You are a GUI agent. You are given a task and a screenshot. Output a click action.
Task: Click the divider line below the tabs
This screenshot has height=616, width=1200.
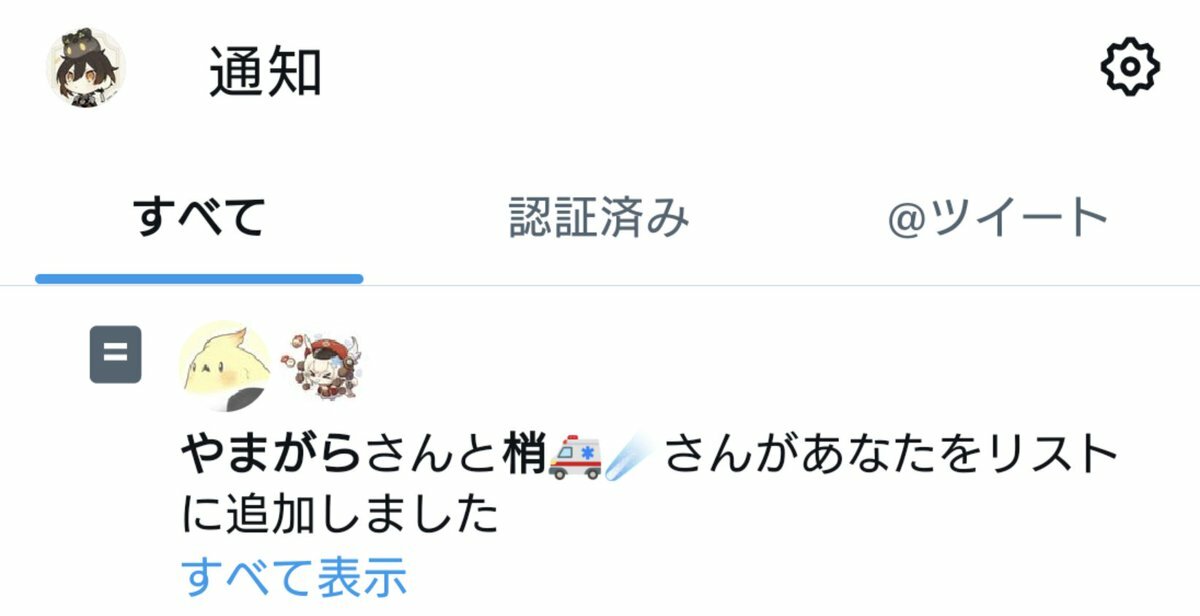point(600,286)
